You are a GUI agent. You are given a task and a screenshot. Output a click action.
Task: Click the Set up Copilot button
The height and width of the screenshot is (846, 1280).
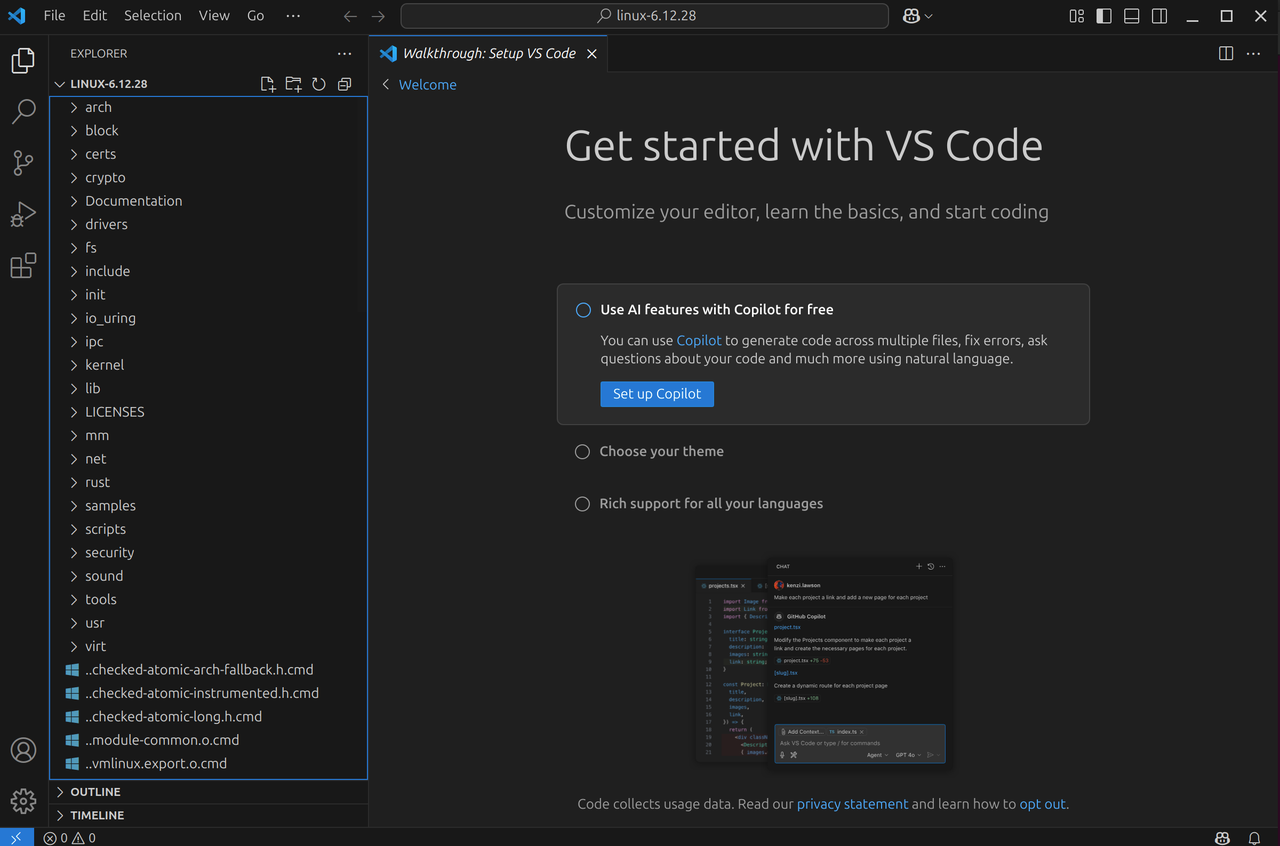[x=657, y=394]
